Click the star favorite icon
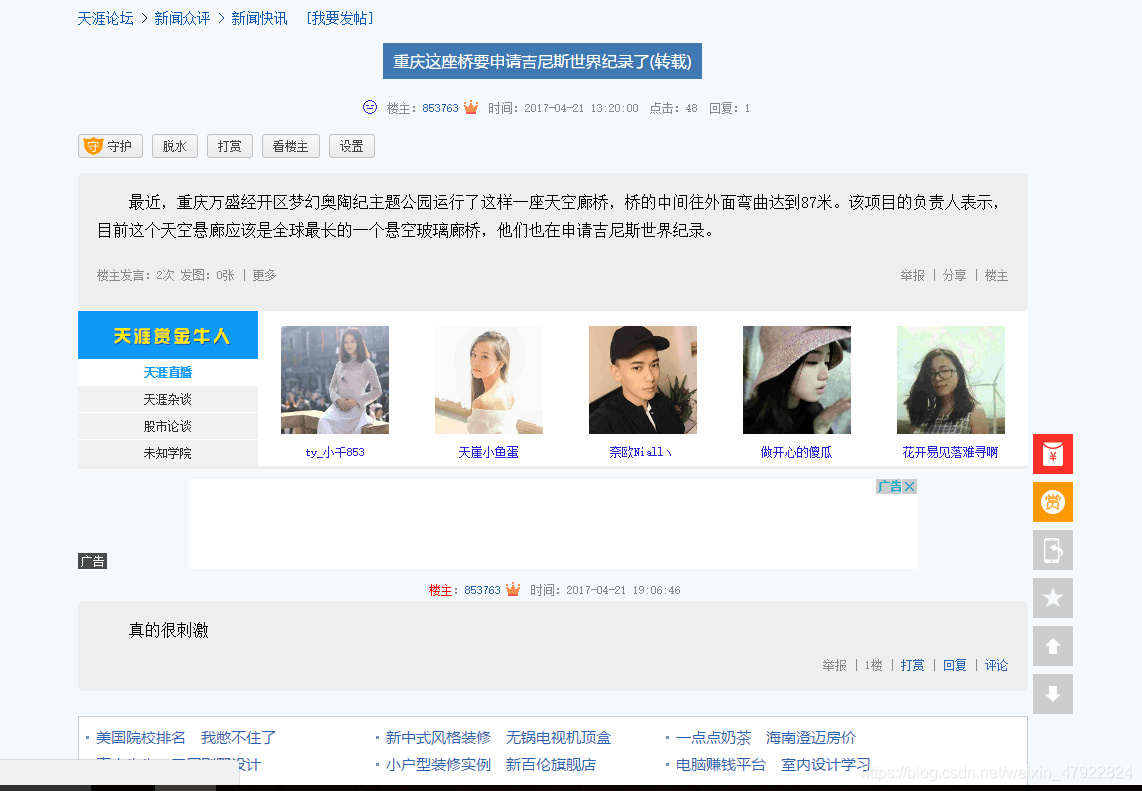 pyautogui.click(x=1052, y=598)
